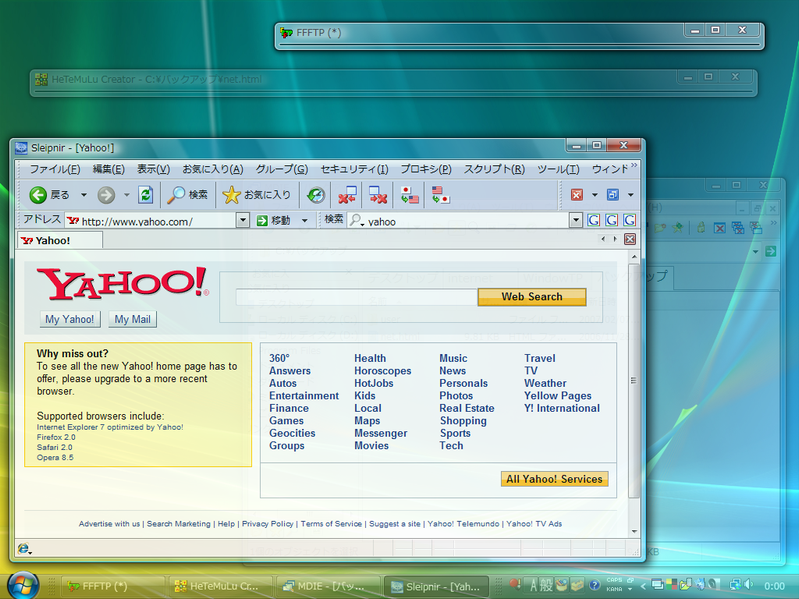Open セキュリティ(I) menu

click(354, 169)
